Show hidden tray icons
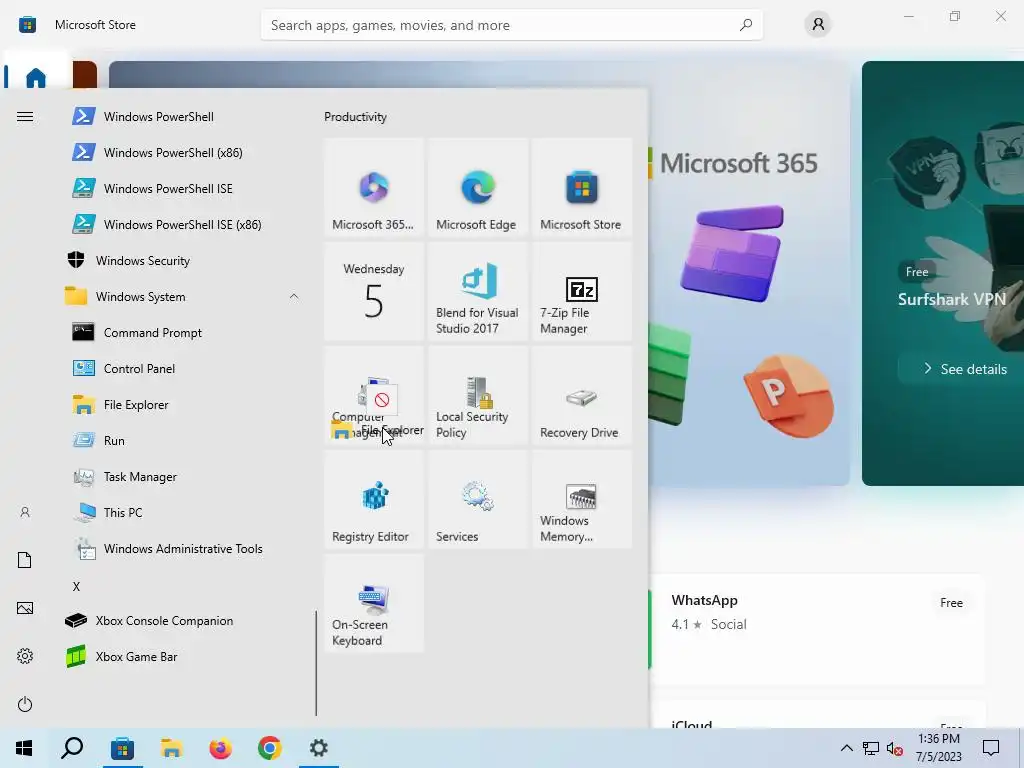 (x=846, y=748)
